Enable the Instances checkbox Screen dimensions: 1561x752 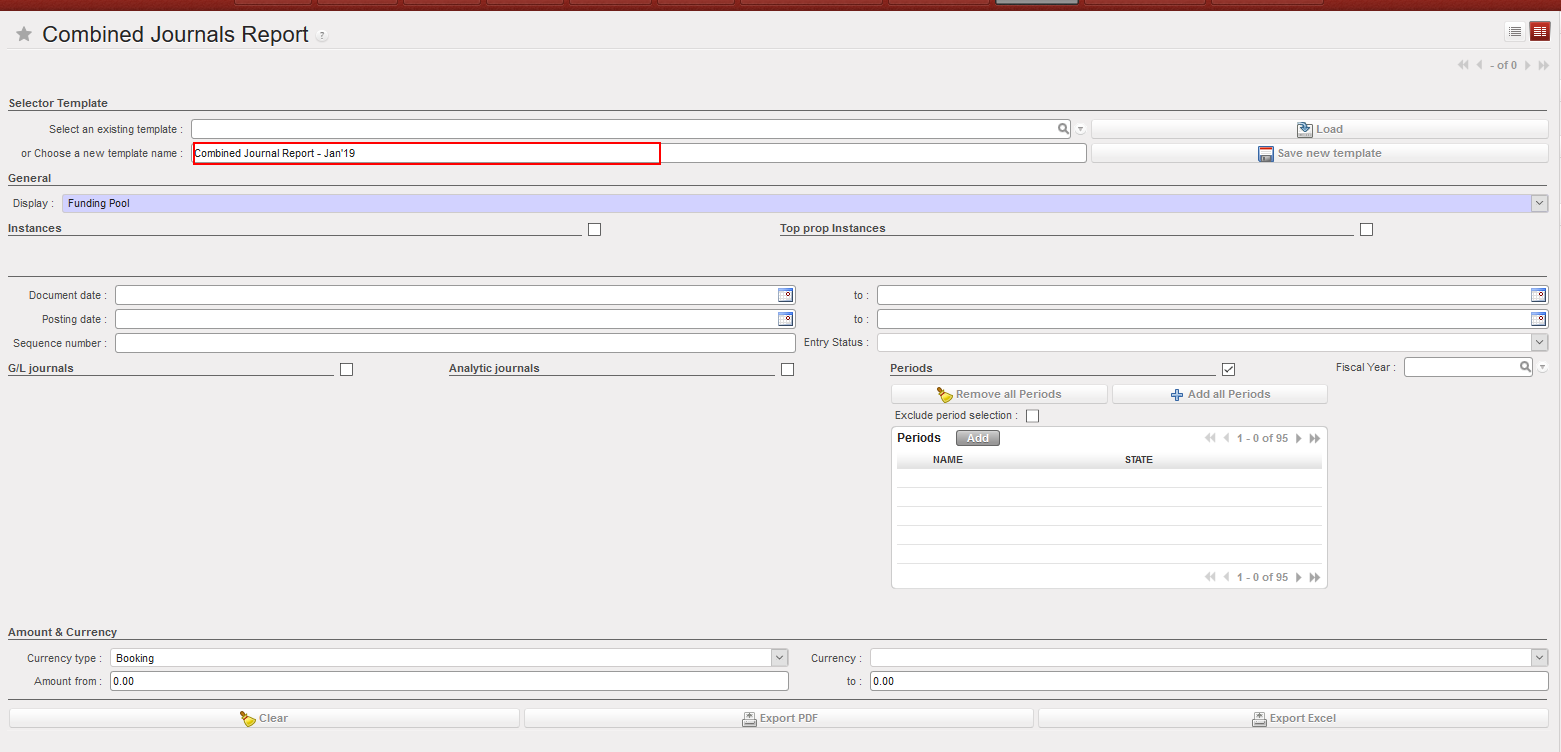coord(594,229)
